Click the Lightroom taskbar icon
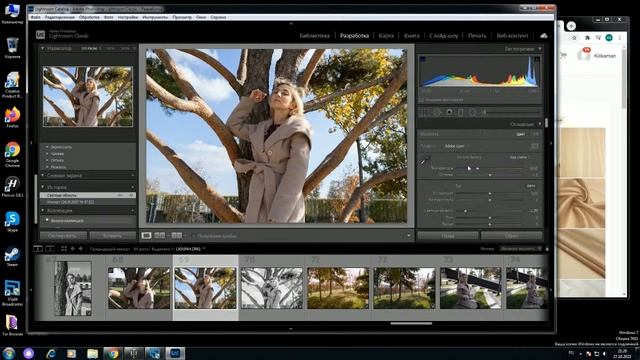Image resolution: width=640 pixels, height=360 pixels. (175, 353)
